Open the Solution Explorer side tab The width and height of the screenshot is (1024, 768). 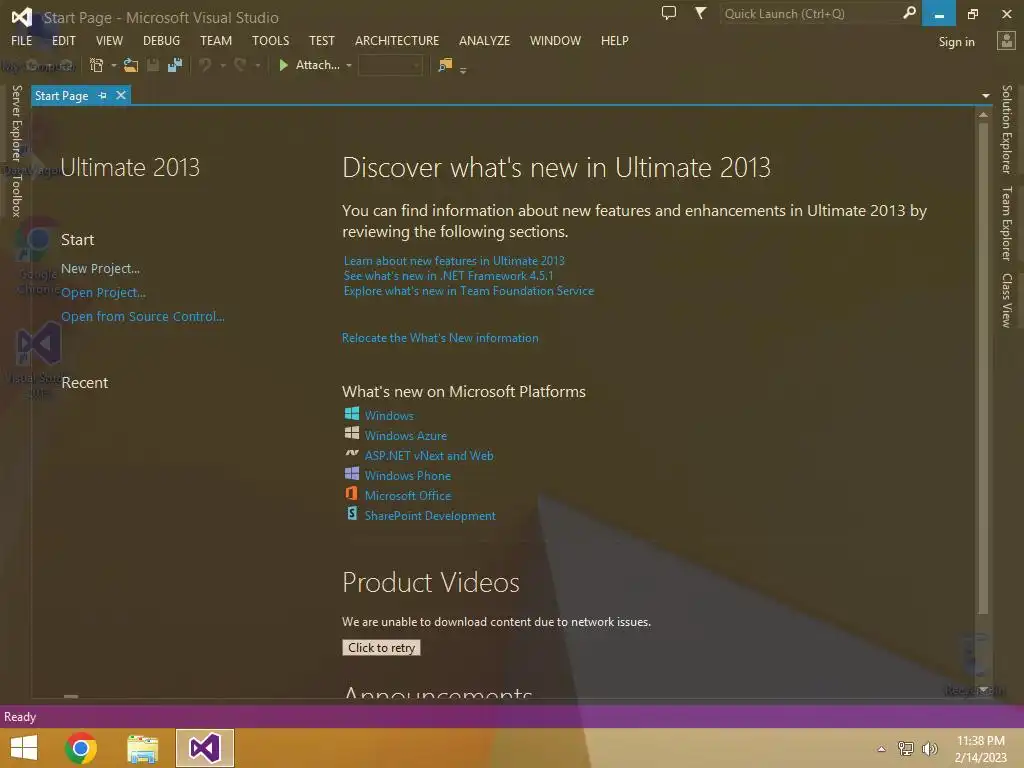pyautogui.click(x=1006, y=129)
